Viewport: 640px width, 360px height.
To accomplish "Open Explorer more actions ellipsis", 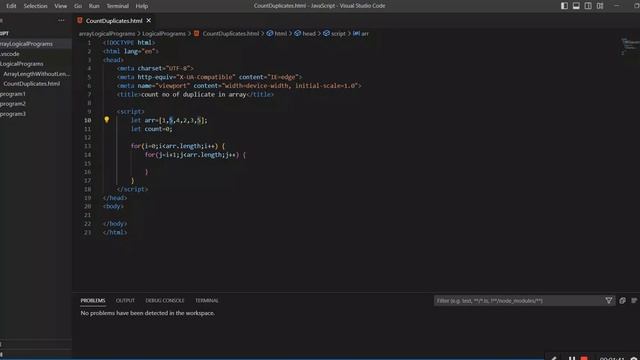I will pos(61,20).
